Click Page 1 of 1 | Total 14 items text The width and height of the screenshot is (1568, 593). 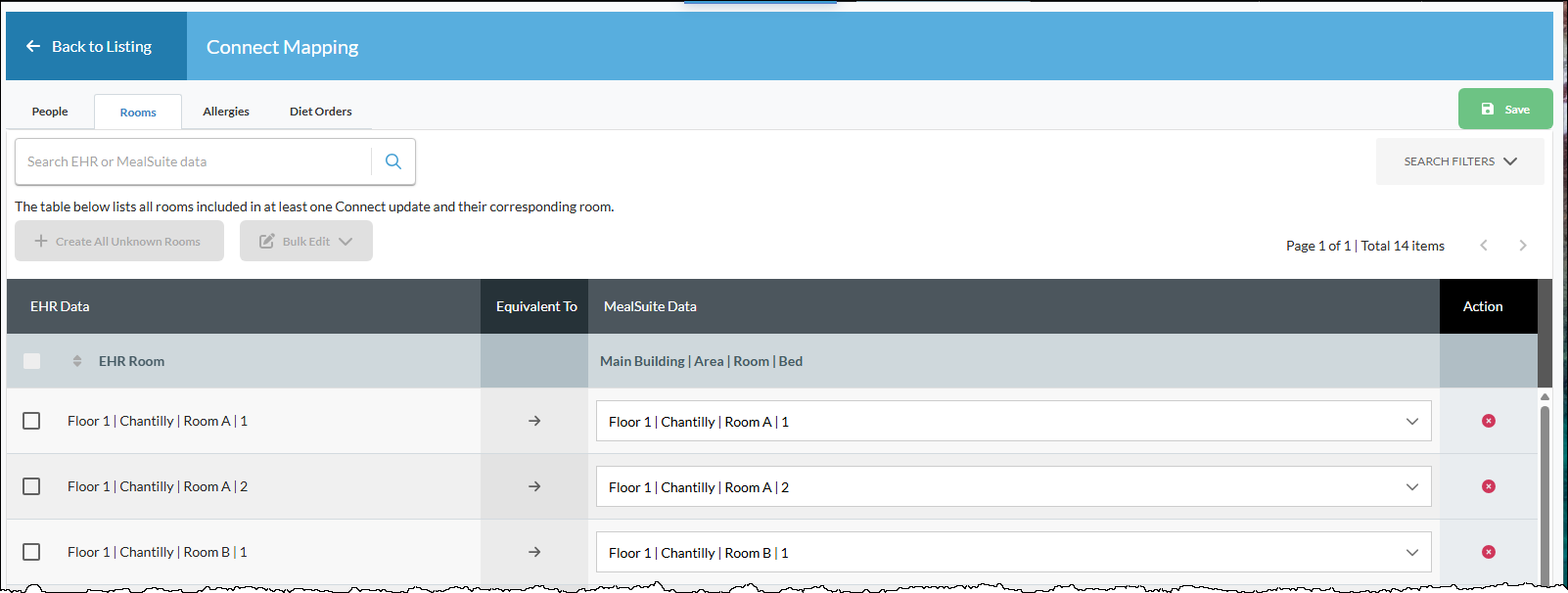[1364, 246]
